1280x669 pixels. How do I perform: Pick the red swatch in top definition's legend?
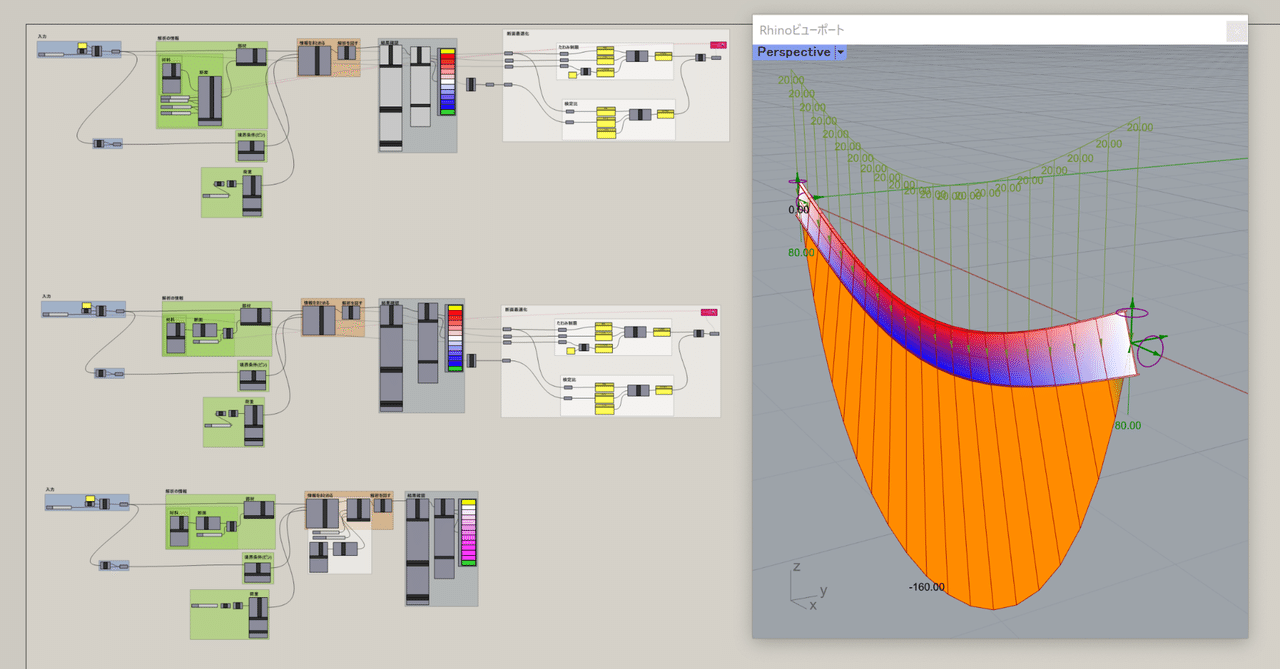point(448,56)
